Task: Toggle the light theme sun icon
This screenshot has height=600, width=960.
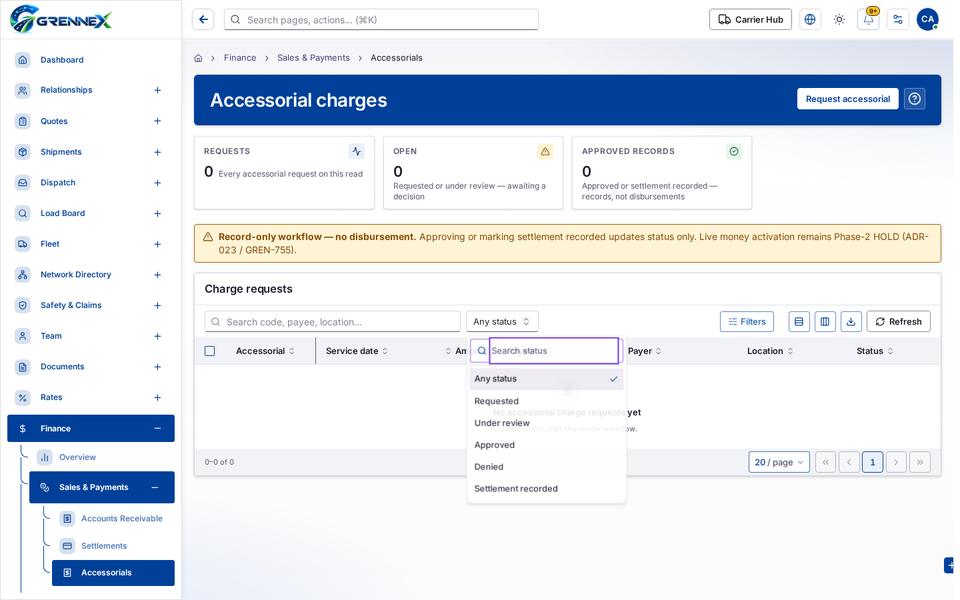Action: point(839,20)
